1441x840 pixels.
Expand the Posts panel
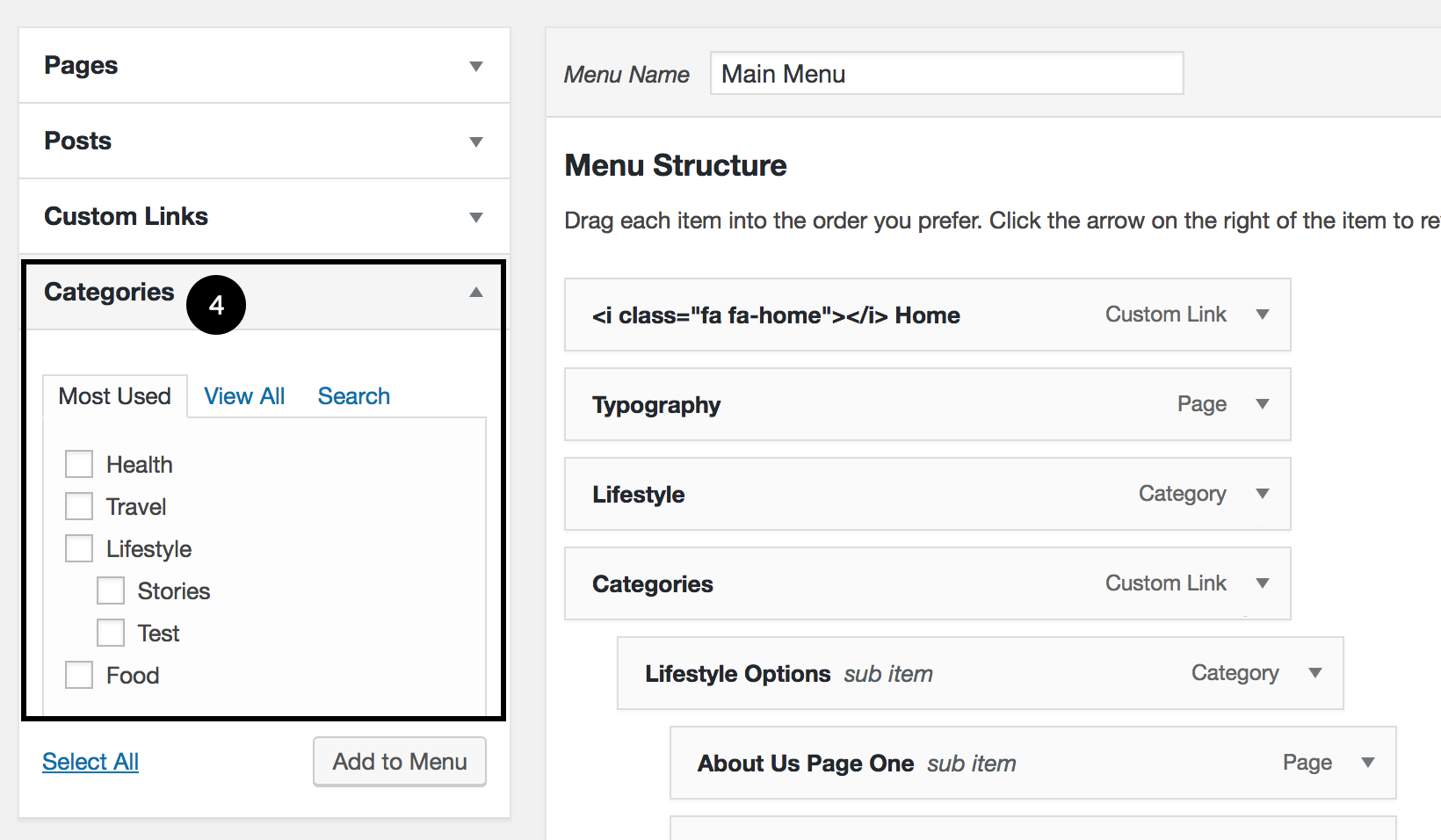(x=475, y=141)
